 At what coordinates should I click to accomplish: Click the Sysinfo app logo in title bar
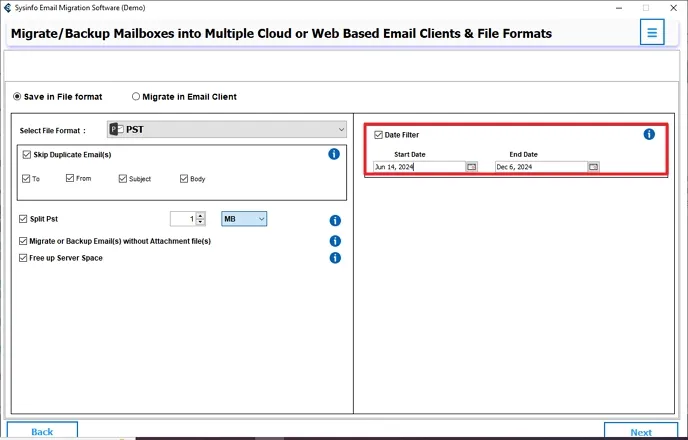click(x=7, y=8)
